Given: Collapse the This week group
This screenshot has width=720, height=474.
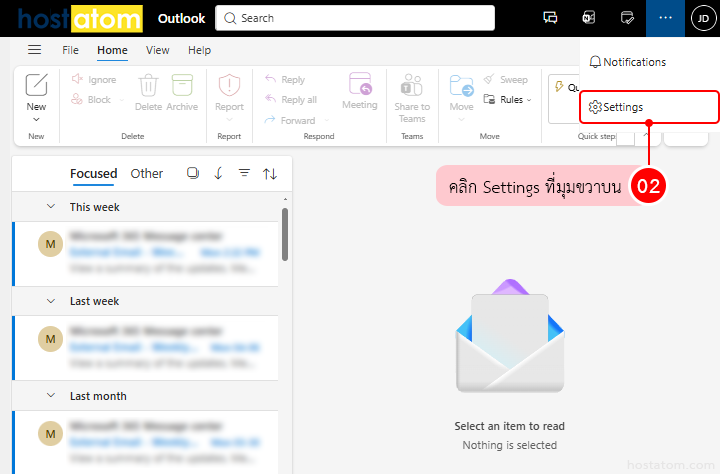Looking at the screenshot, I should pos(51,207).
